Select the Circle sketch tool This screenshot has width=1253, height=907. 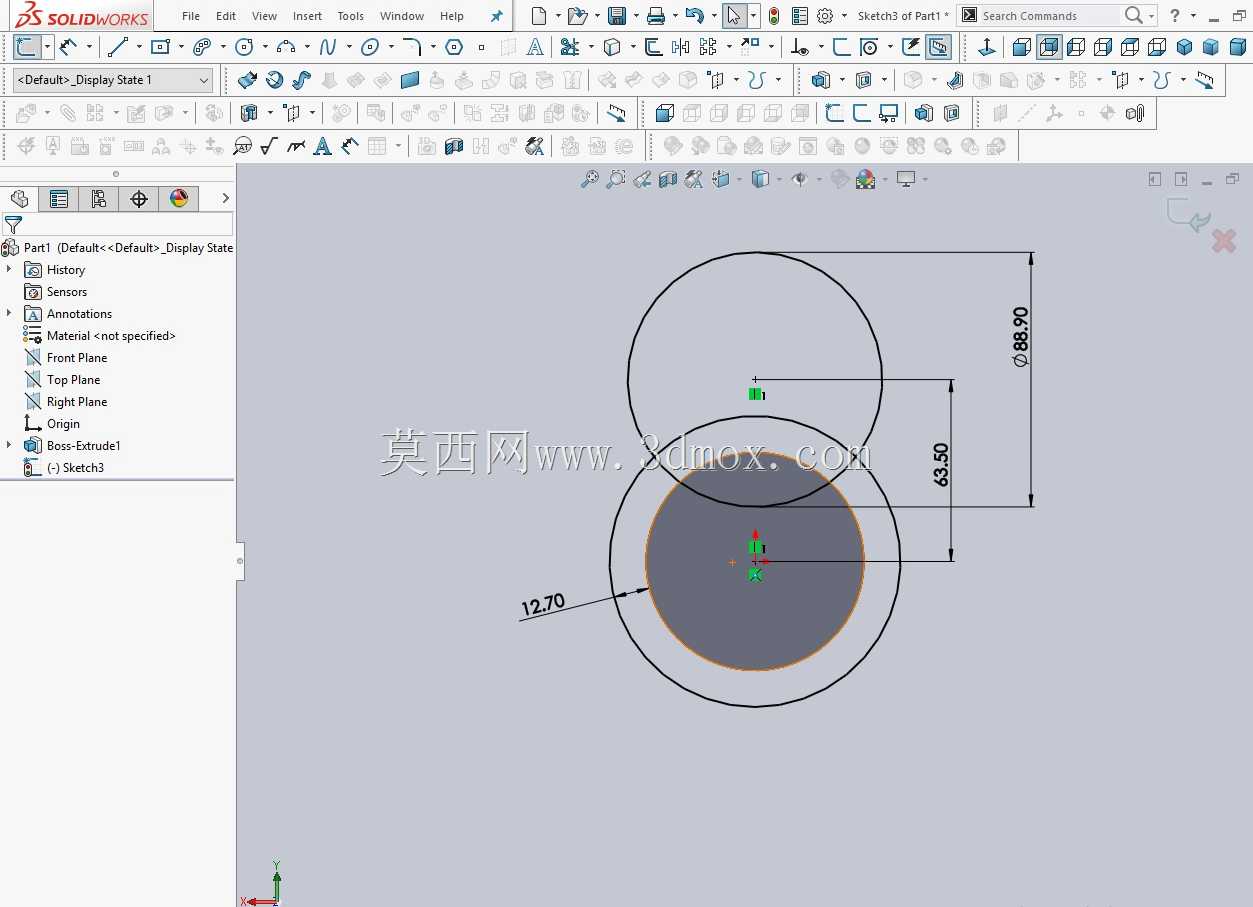pyautogui.click(x=244, y=47)
